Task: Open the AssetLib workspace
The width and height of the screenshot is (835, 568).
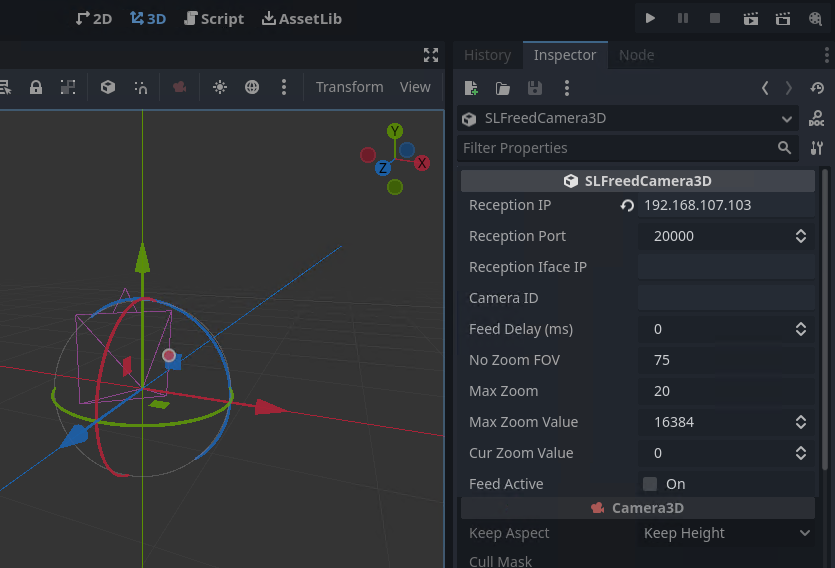Action: pyautogui.click(x=302, y=19)
